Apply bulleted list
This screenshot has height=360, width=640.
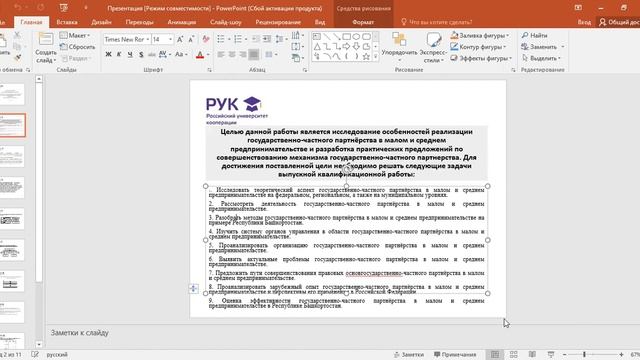(x=221, y=39)
